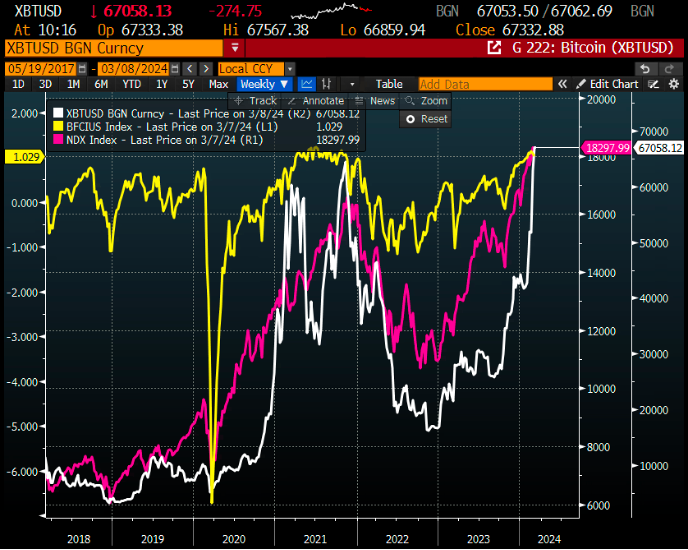Select the 1Y range tab

click(x=162, y=84)
